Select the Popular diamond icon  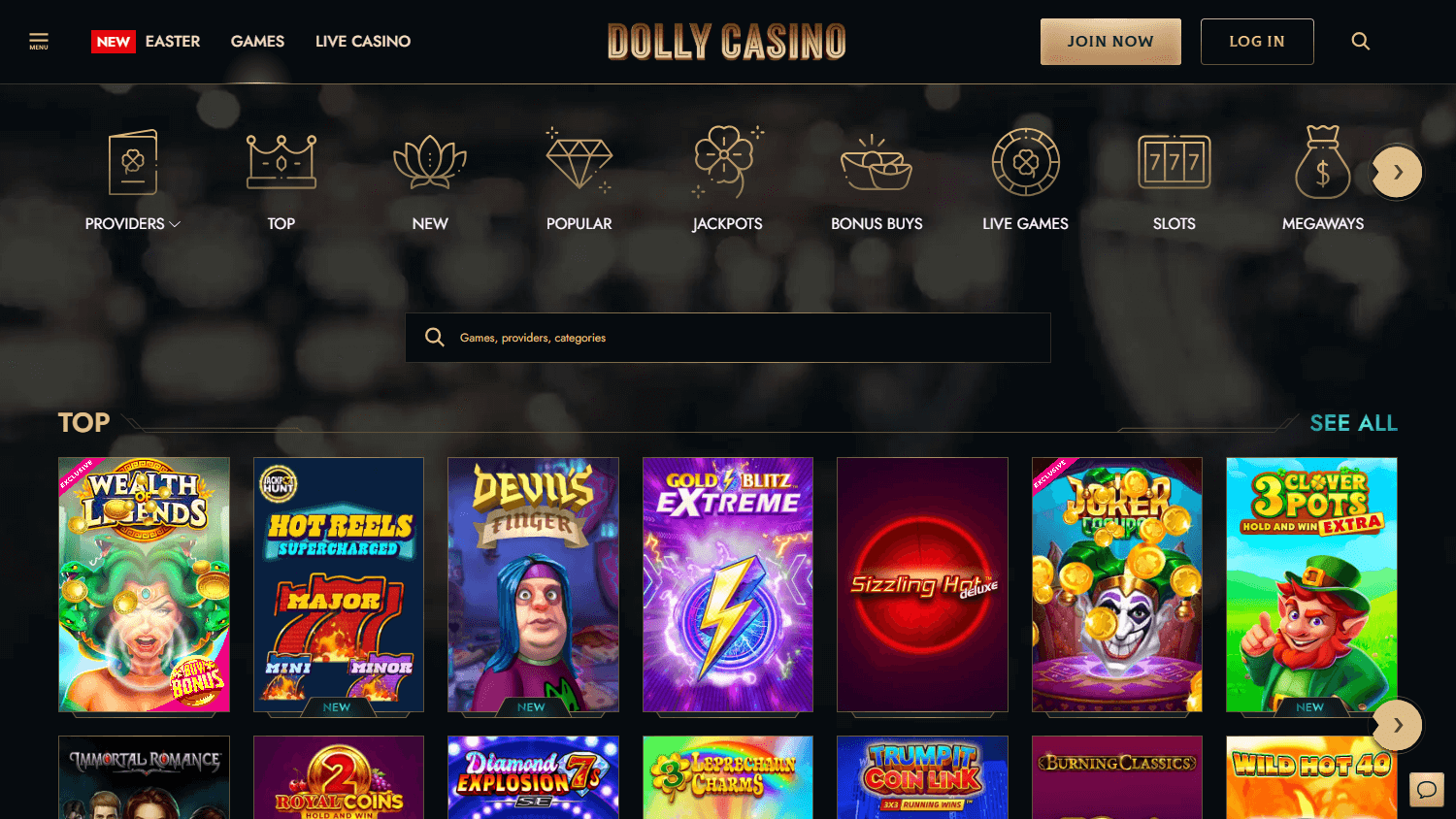(579, 161)
